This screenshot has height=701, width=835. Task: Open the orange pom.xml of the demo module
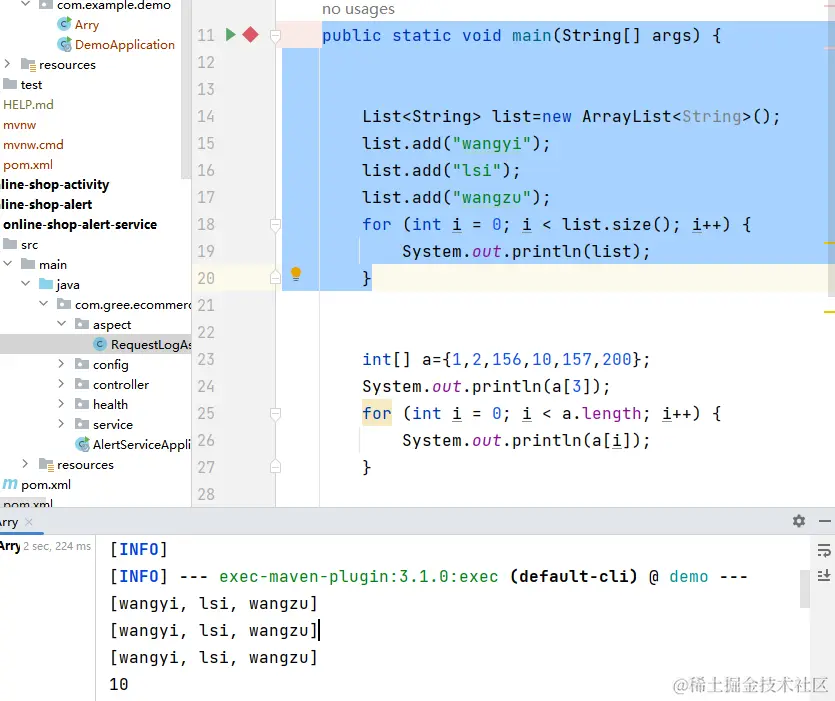point(28,165)
